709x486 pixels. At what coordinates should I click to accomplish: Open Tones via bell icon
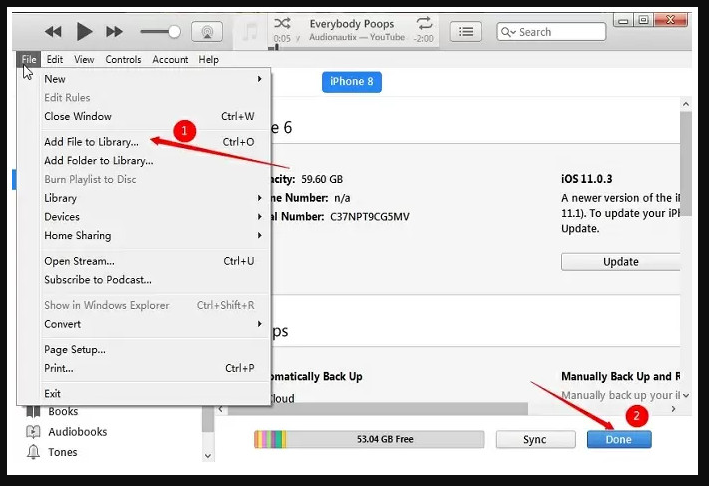32,452
